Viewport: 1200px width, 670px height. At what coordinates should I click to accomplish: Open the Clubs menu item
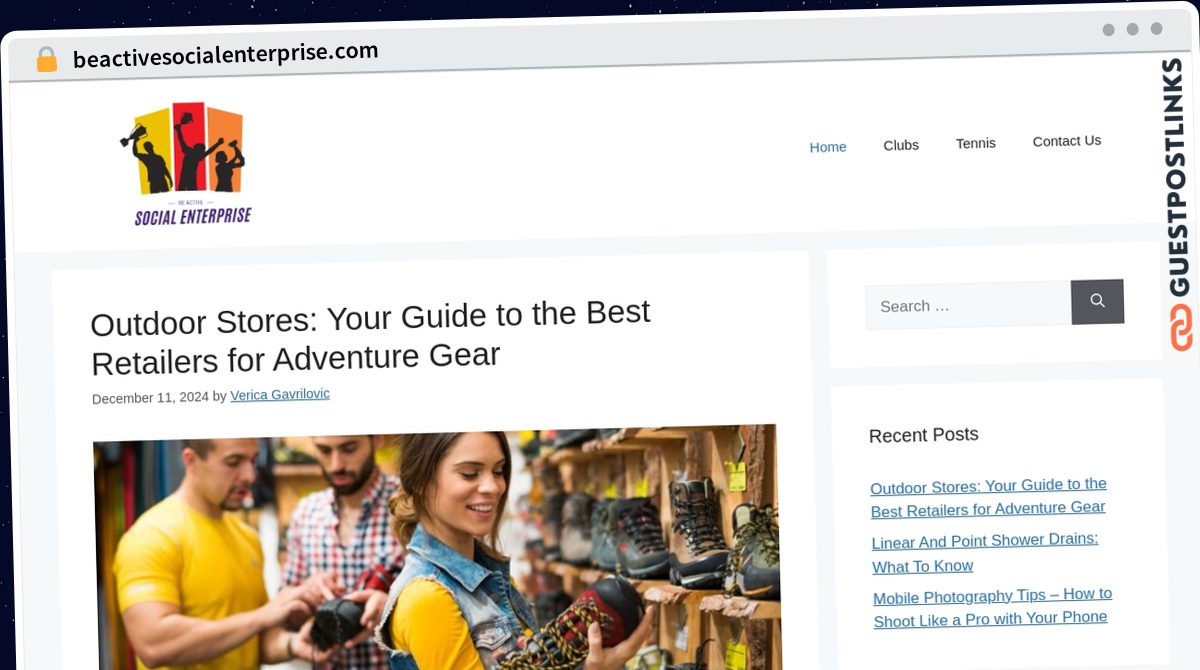pos(901,145)
